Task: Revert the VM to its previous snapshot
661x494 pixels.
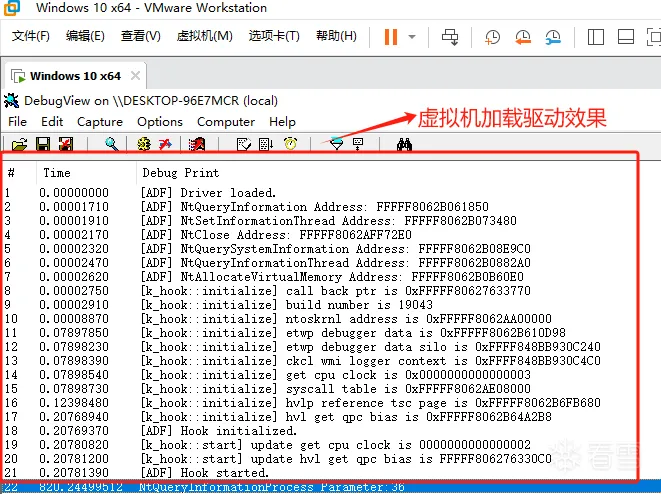Action: pyautogui.click(x=523, y=37)
